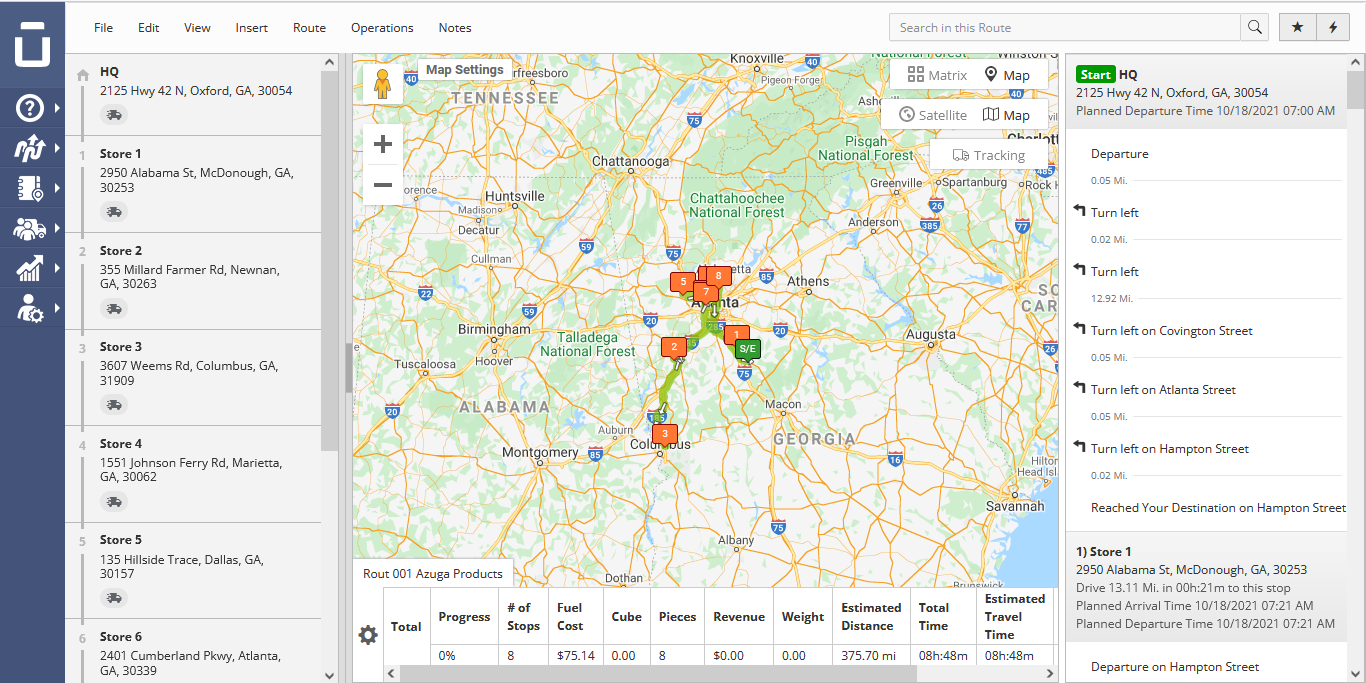Open the Route4Me logo home icon
The height and width of the screenshot is (683, 1366).
(x=32, y=45)
